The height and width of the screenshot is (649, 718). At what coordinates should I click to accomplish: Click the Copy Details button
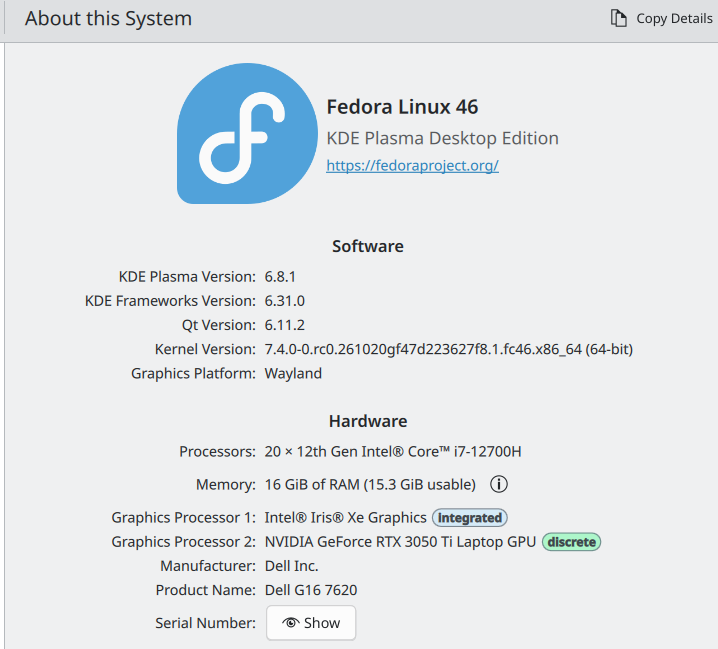pos(662,19)
